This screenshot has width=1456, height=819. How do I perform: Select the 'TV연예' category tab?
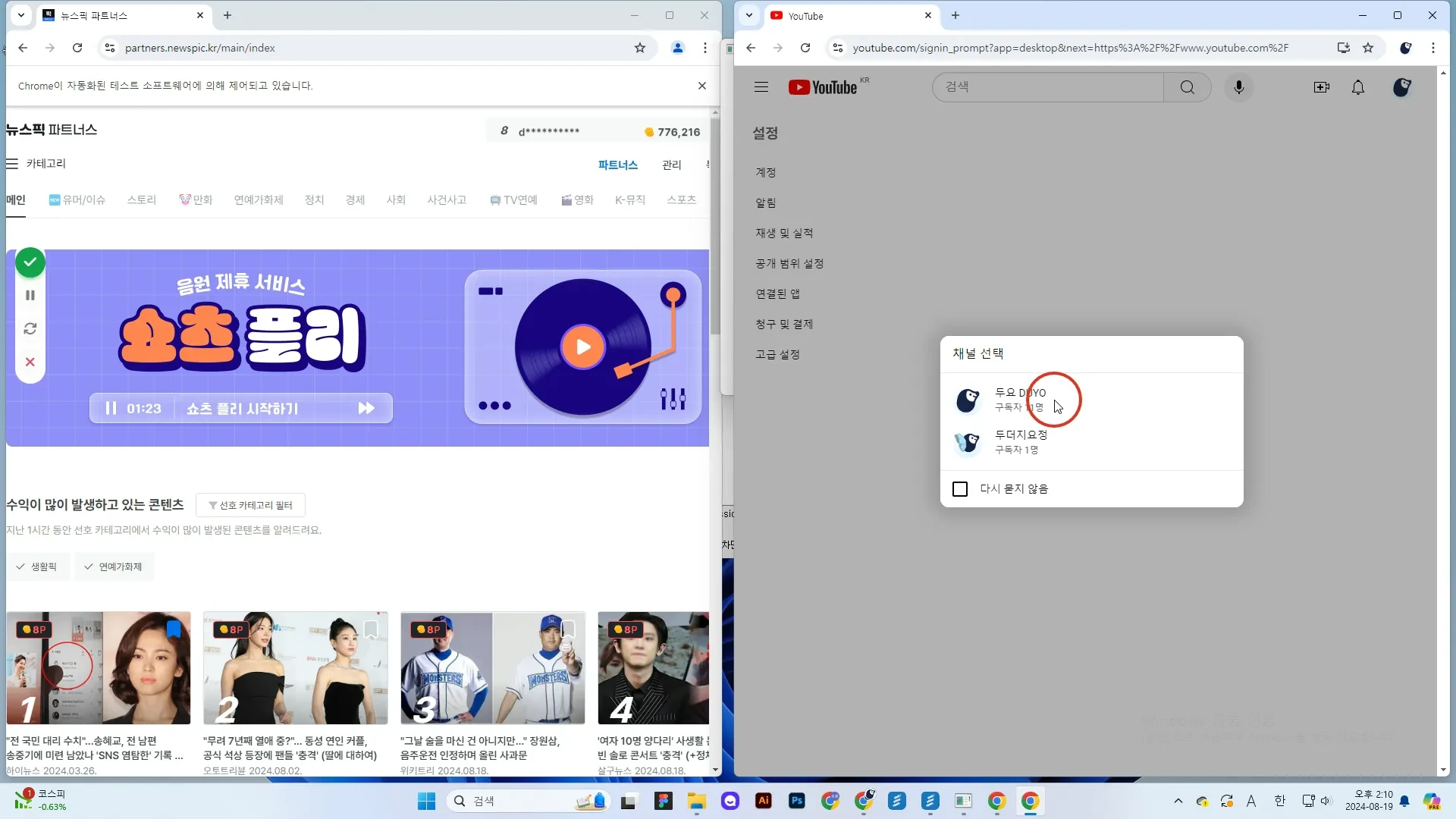(513, 199)
